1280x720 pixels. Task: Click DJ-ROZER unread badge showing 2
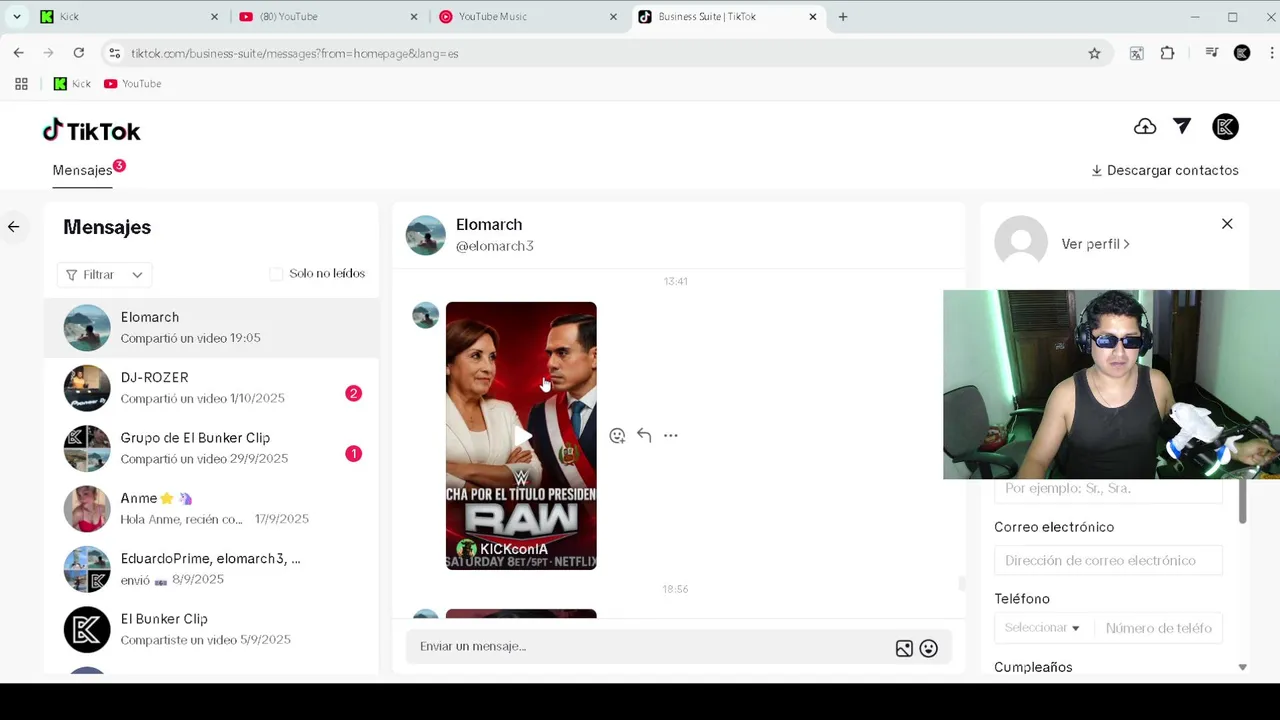(353, 394)
